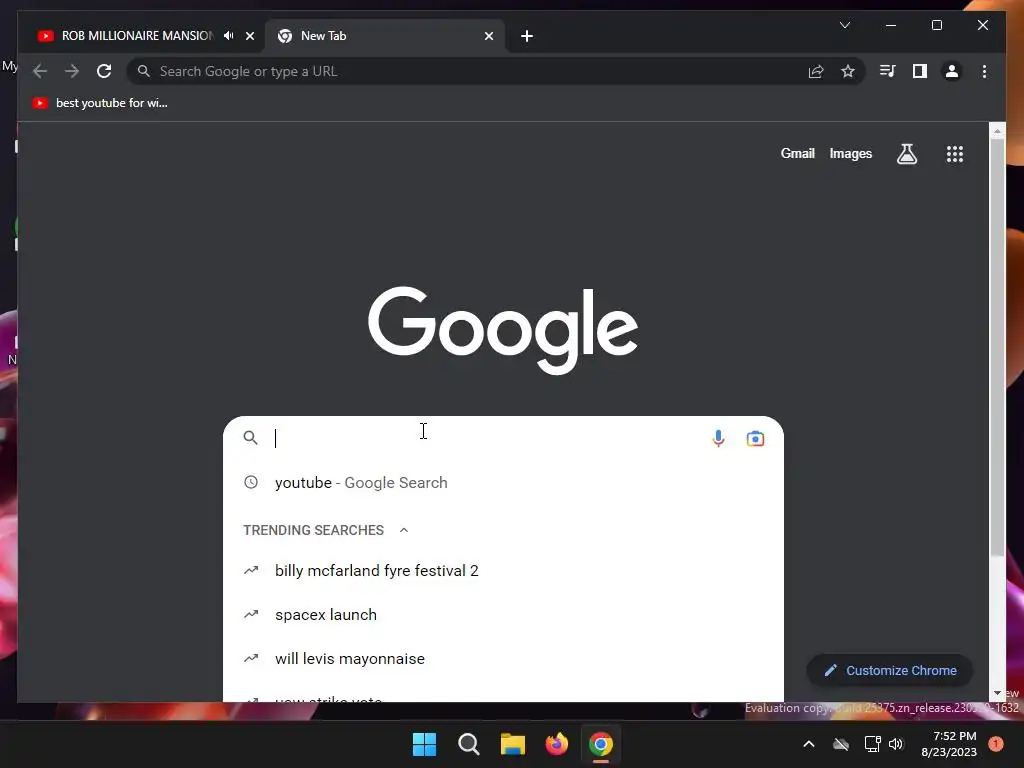Image resolution: width=1024 pixels, height=768 pixels.
Task: Open the clock showing 7:52 PM
Action: [949, 744]
